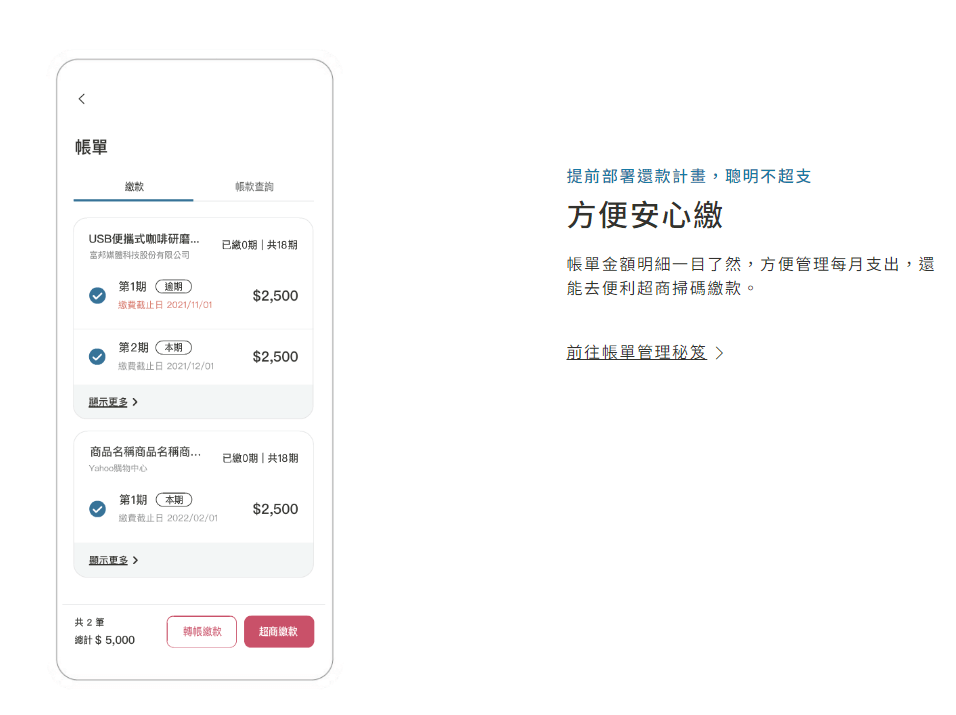Click the 本期 badge on 第2期
956x715 pixels.
point(173,347)
